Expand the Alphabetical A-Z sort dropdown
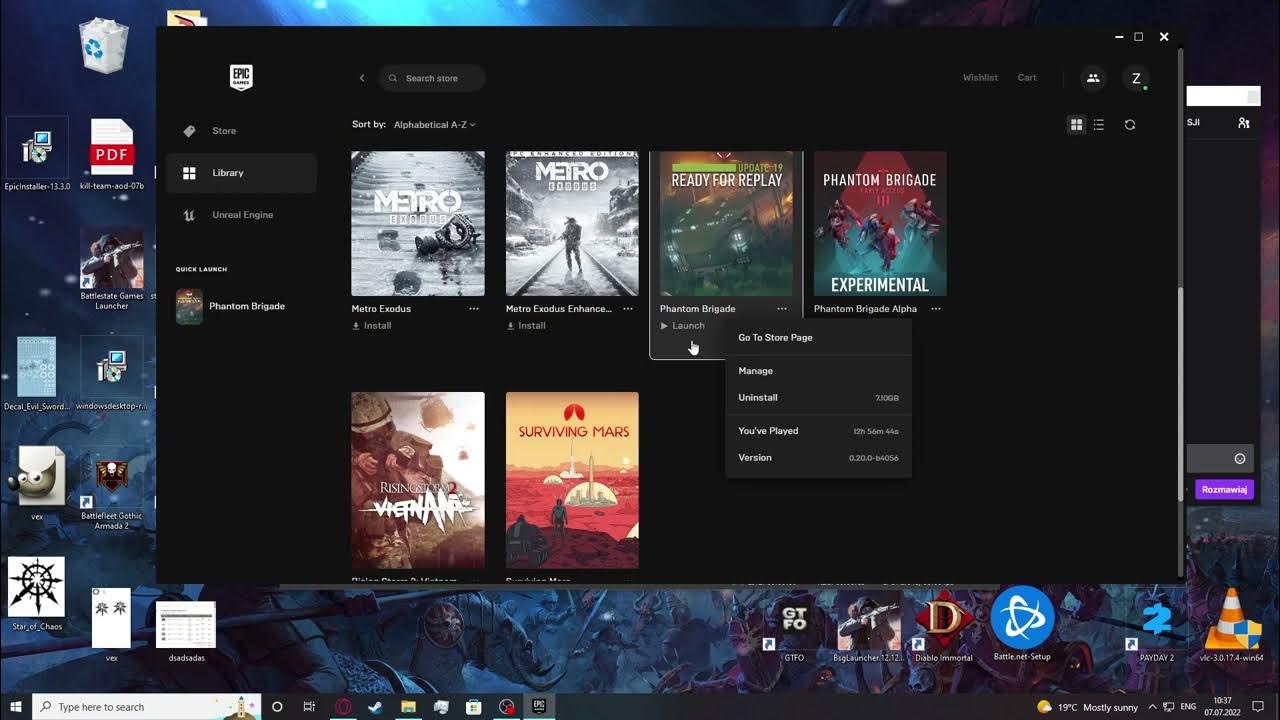This screenshot has height=720, width=1280. pos(435,125)
